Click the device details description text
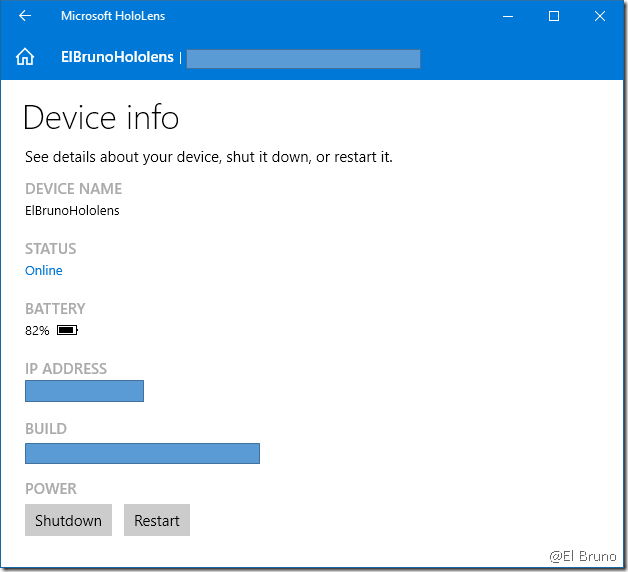 [208, 157]
